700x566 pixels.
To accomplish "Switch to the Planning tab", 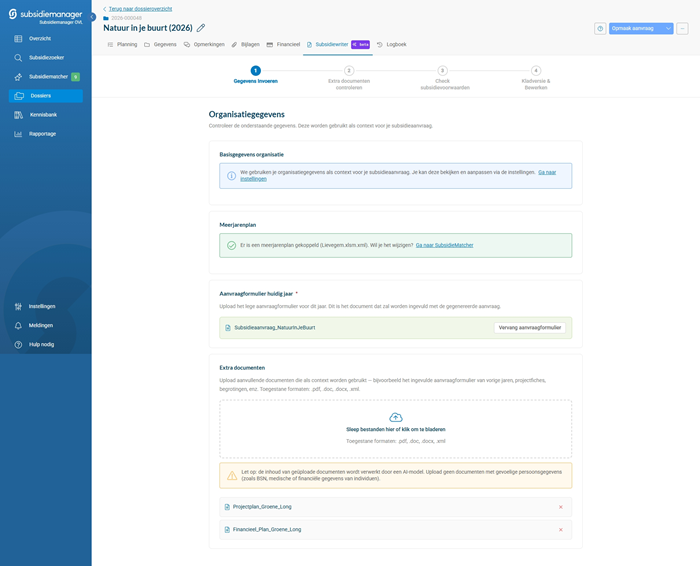I will (122, 45).
